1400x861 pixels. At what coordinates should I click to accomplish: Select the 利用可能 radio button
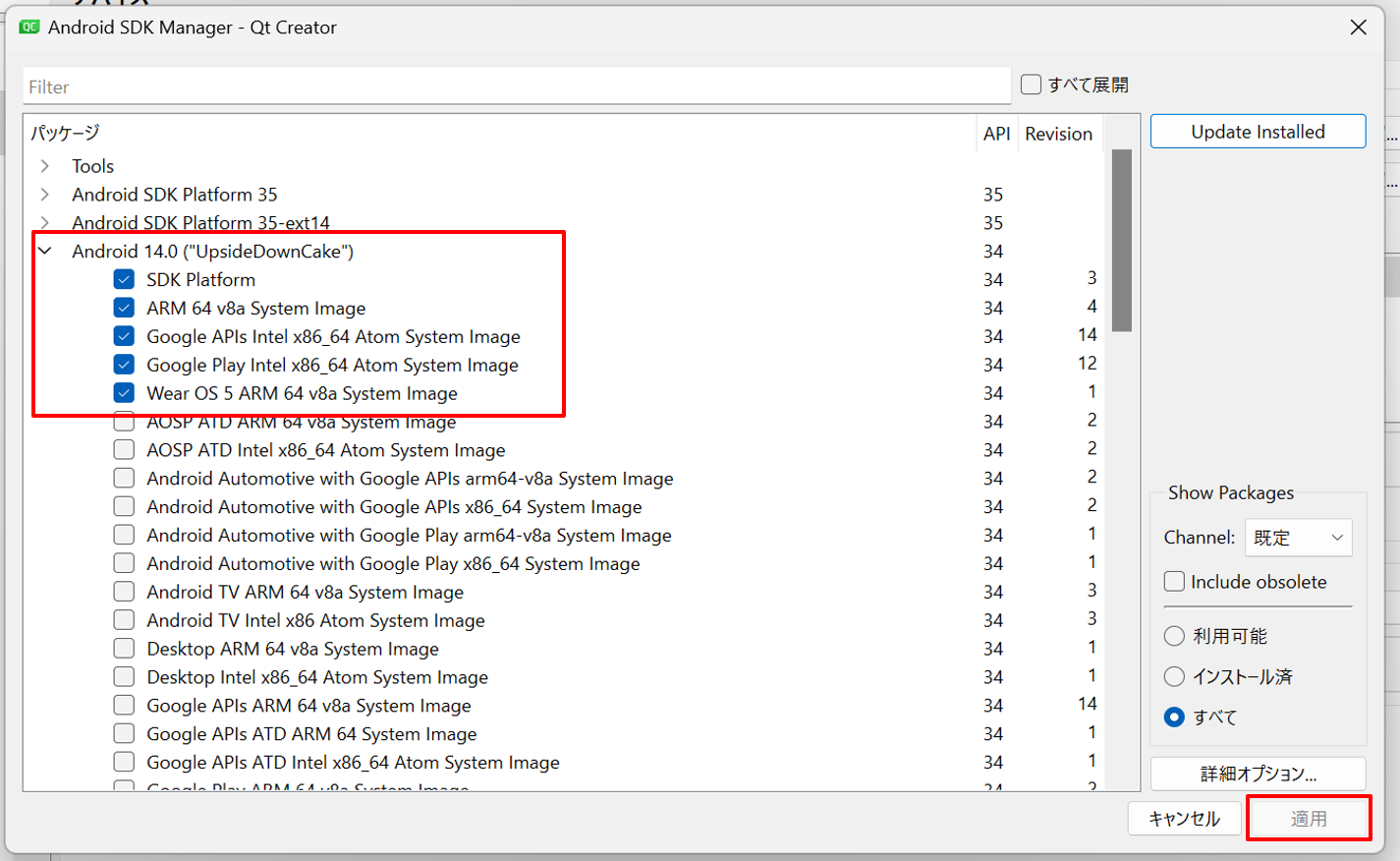tap(1174, 636)
